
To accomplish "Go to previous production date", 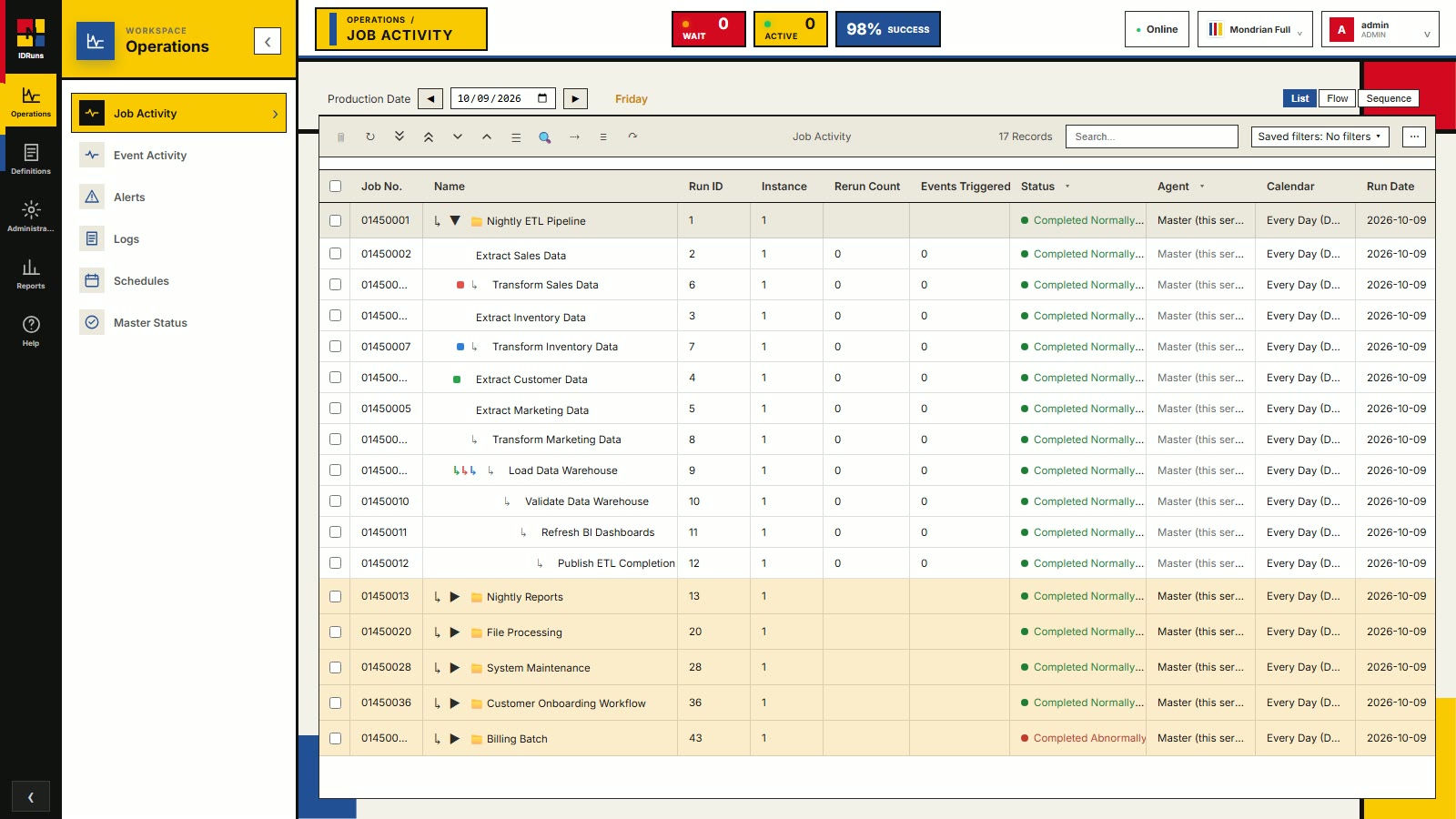I will 430,98.
